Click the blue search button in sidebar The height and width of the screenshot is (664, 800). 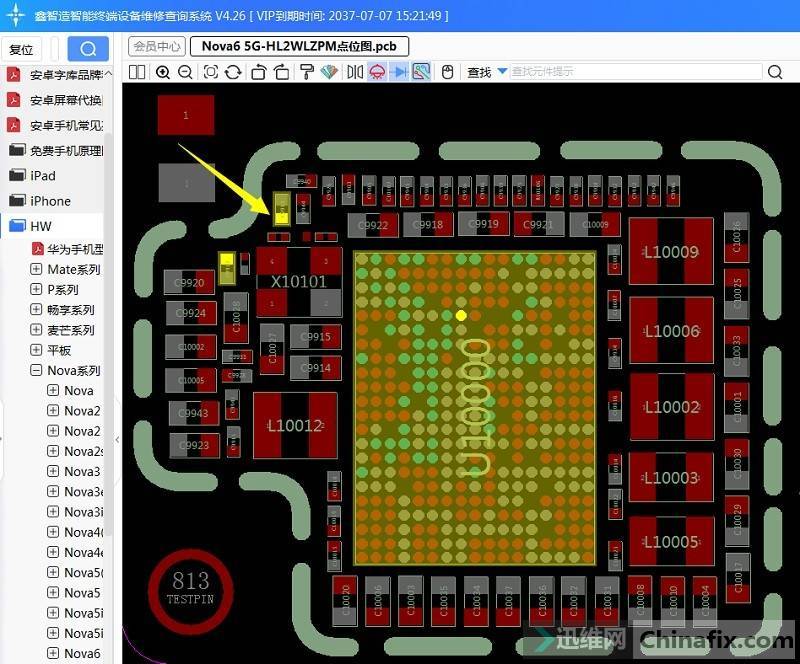point(88,49)
